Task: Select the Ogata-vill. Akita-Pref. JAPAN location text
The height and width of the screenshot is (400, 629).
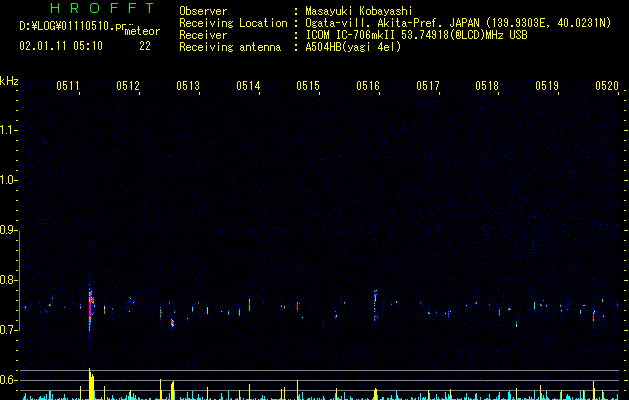Action: [x=458, y=23]
